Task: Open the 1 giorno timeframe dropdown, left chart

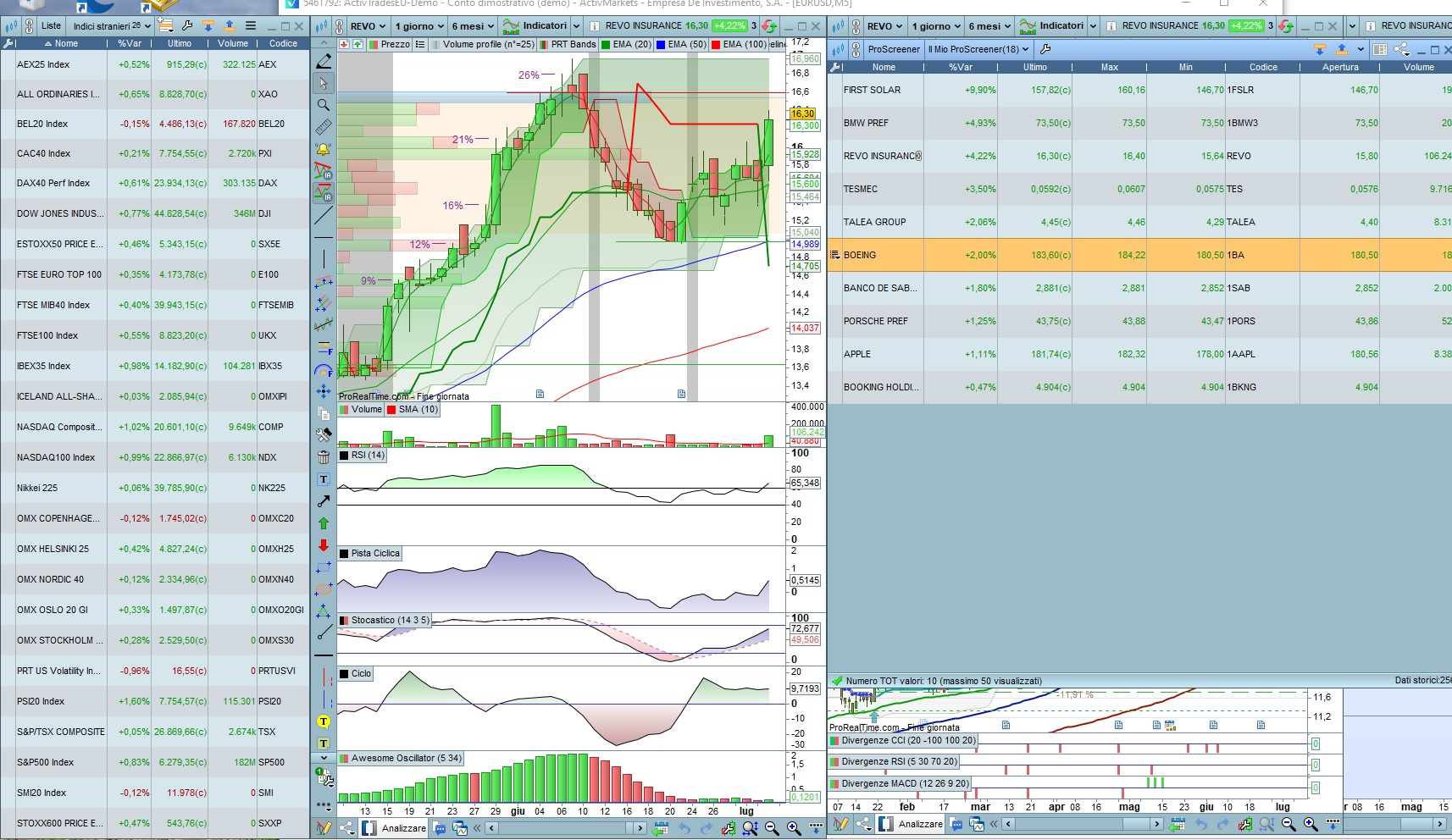Action: click(419, 26)
